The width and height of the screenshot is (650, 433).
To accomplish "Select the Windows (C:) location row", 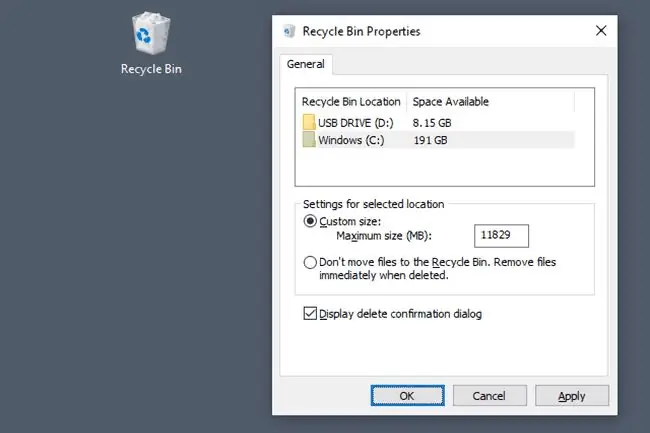I will pos(438,140).
